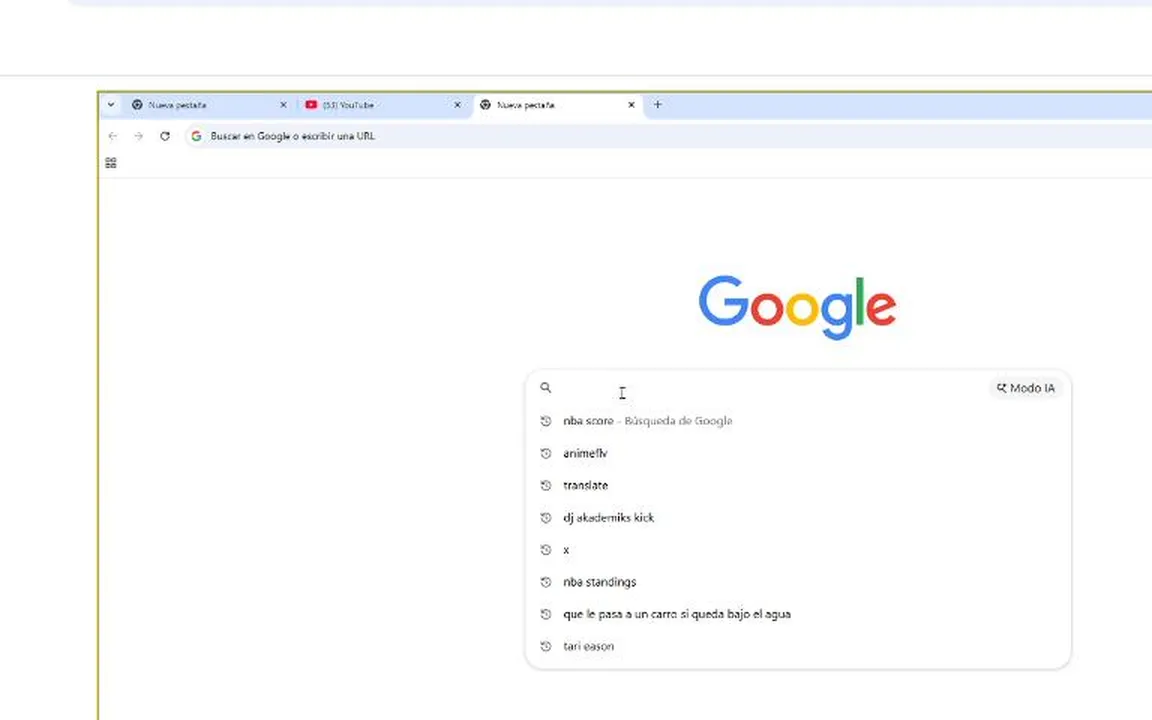
Task: Choose the 'animeflv' suggestion
Action: (585, 453)
